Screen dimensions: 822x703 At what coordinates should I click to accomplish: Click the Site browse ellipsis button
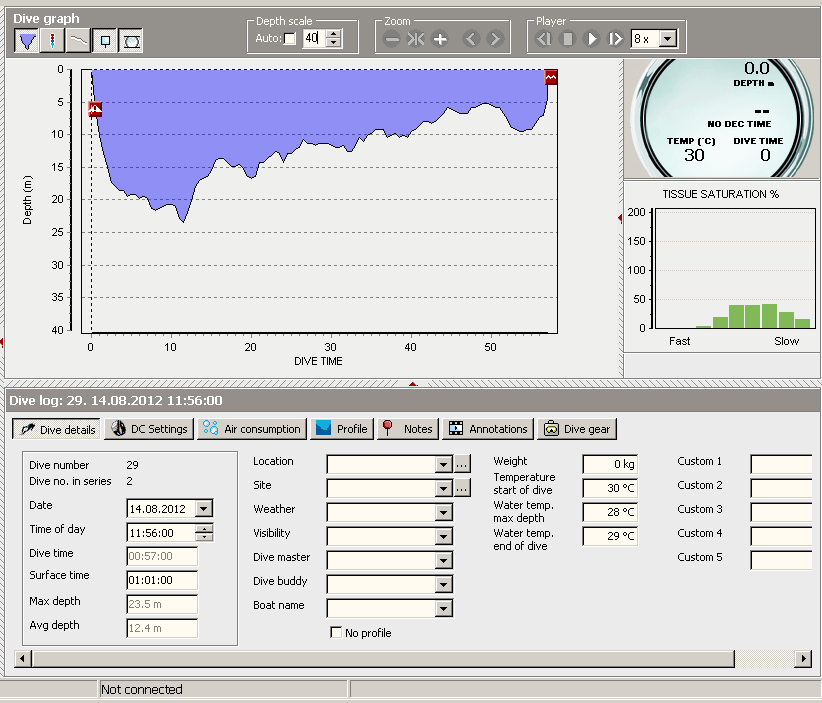[462, 488]
